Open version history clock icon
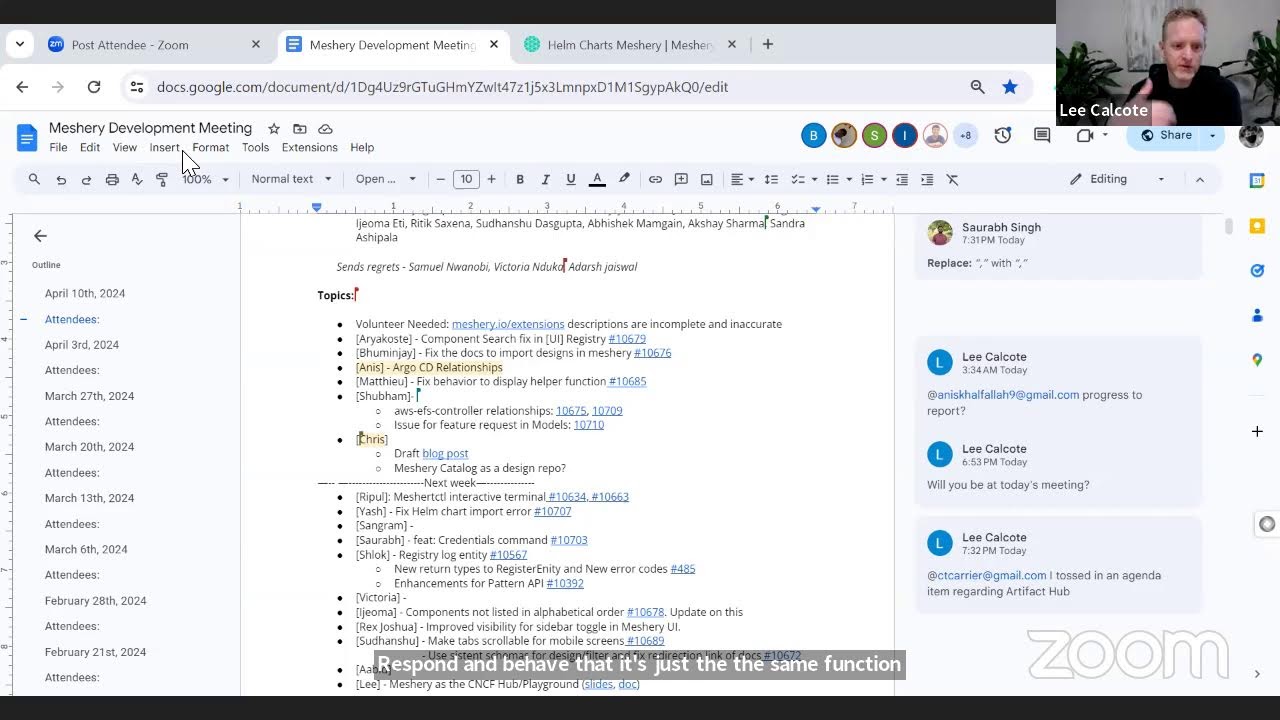This screenshot has width=1280, height=720. tap(1003, 135)
